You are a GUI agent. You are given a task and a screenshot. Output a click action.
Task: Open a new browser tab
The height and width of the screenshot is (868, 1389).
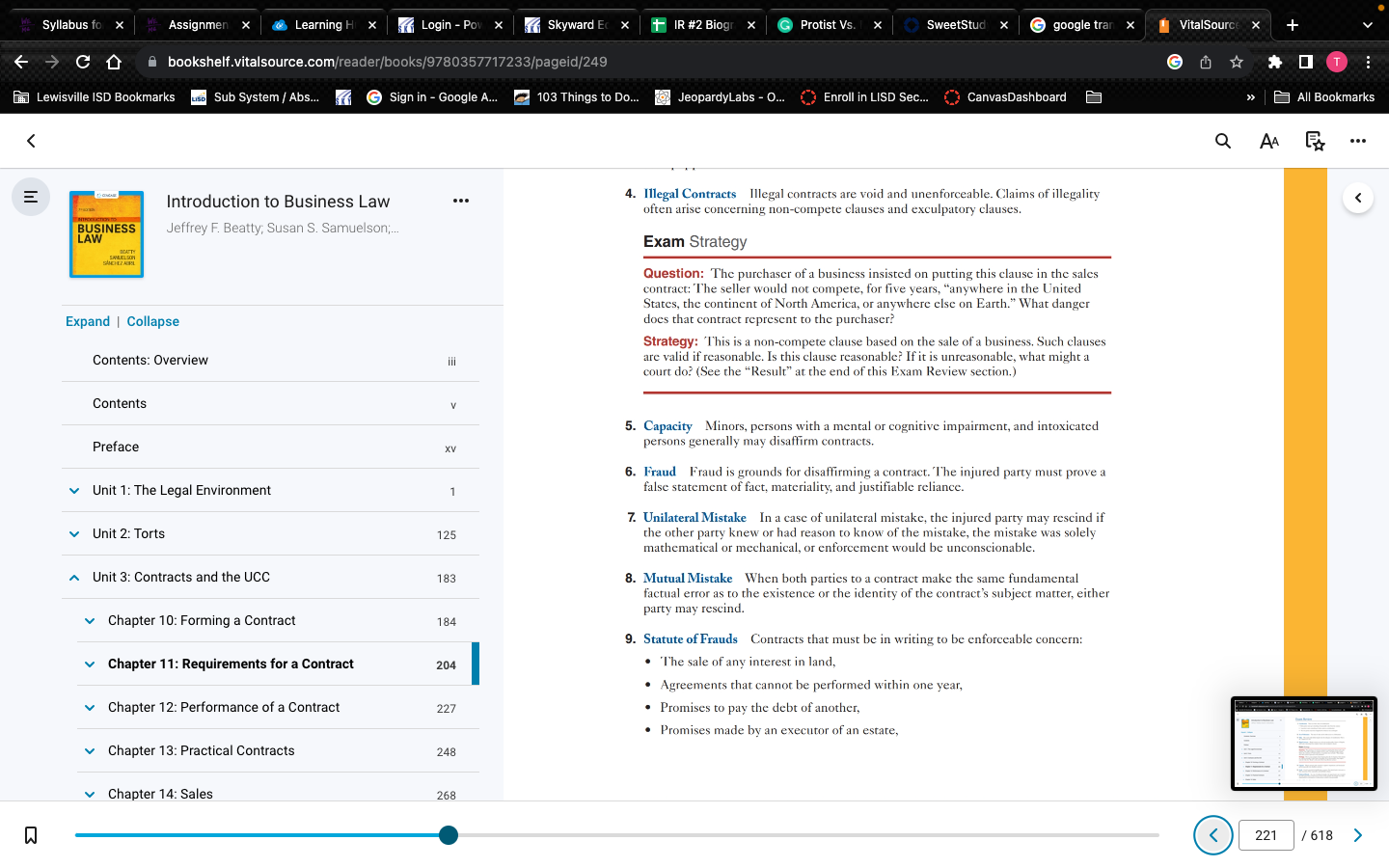[x=1293, y=25]
